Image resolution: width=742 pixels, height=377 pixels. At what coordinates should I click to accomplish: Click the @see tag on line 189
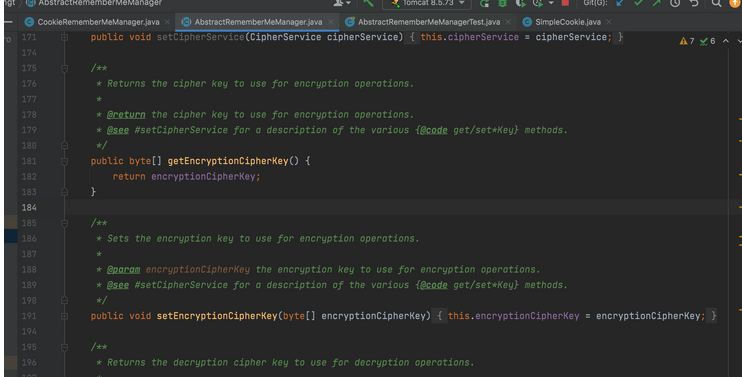[118, 285]
